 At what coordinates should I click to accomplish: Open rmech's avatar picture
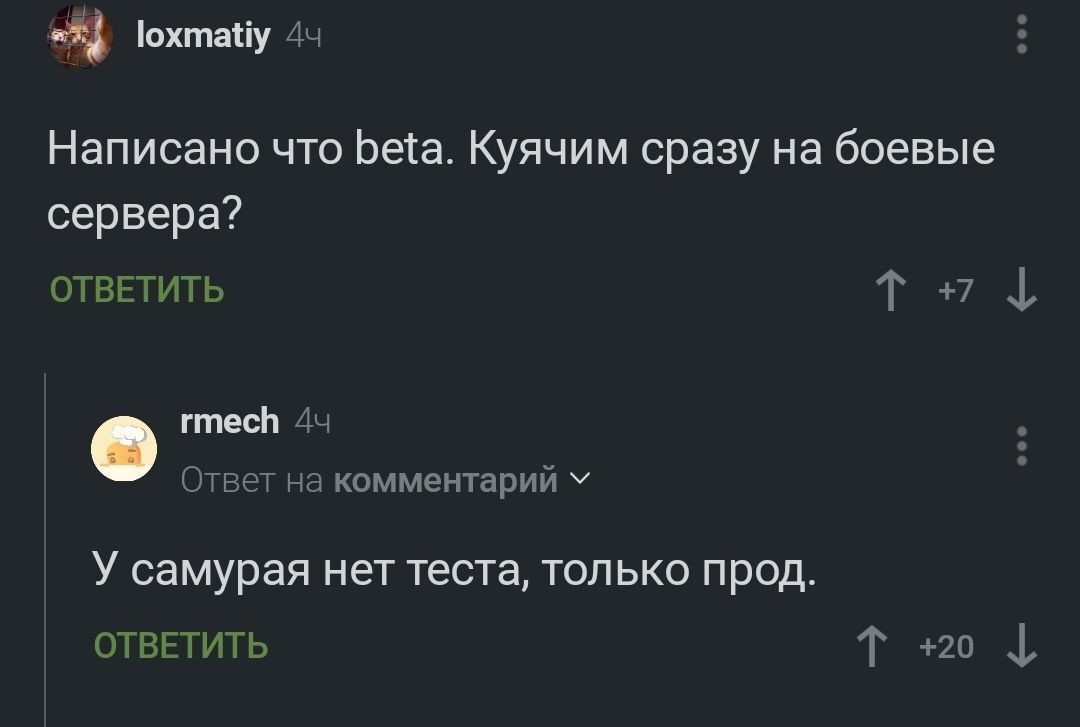pyautogui.click(x=124, y=449)
